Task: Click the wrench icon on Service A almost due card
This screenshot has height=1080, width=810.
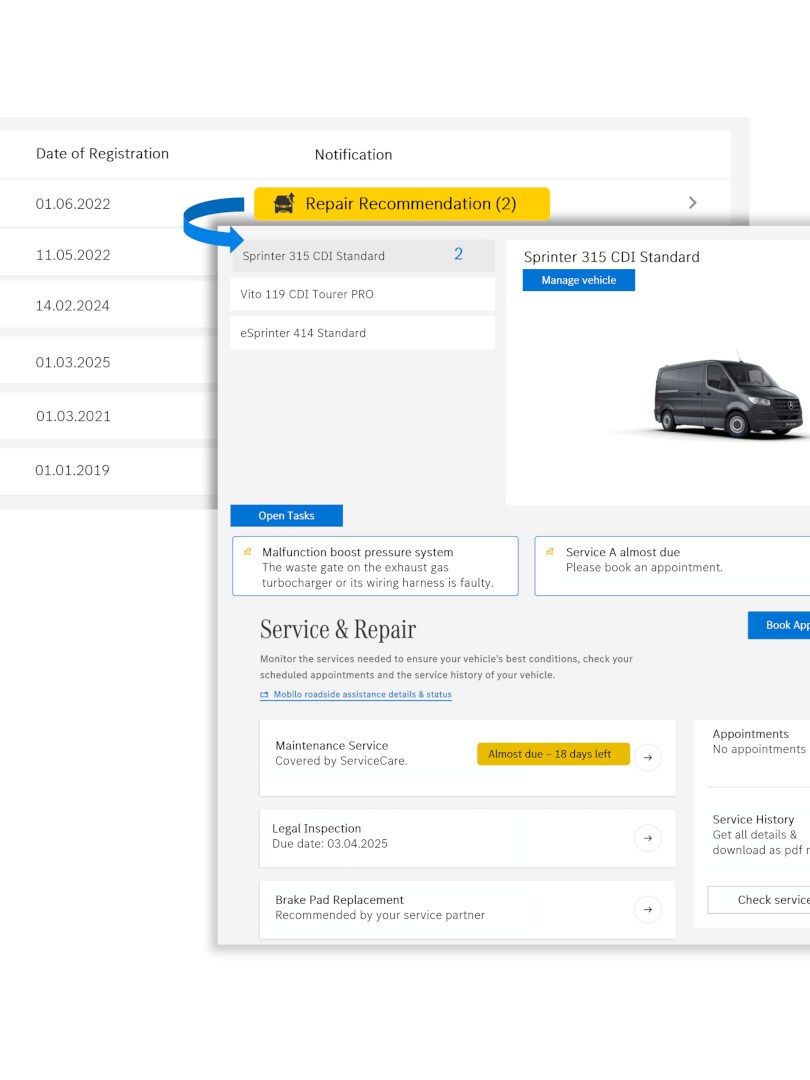Action: [x=550, y=552]
